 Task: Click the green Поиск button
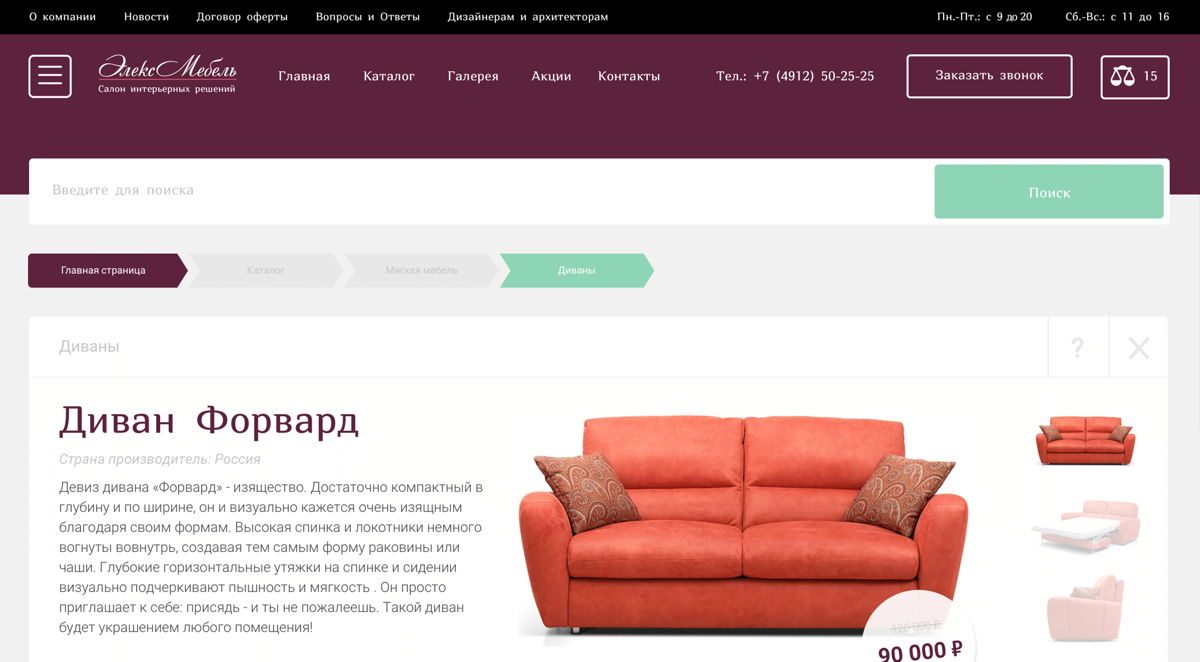(1049, 192)
